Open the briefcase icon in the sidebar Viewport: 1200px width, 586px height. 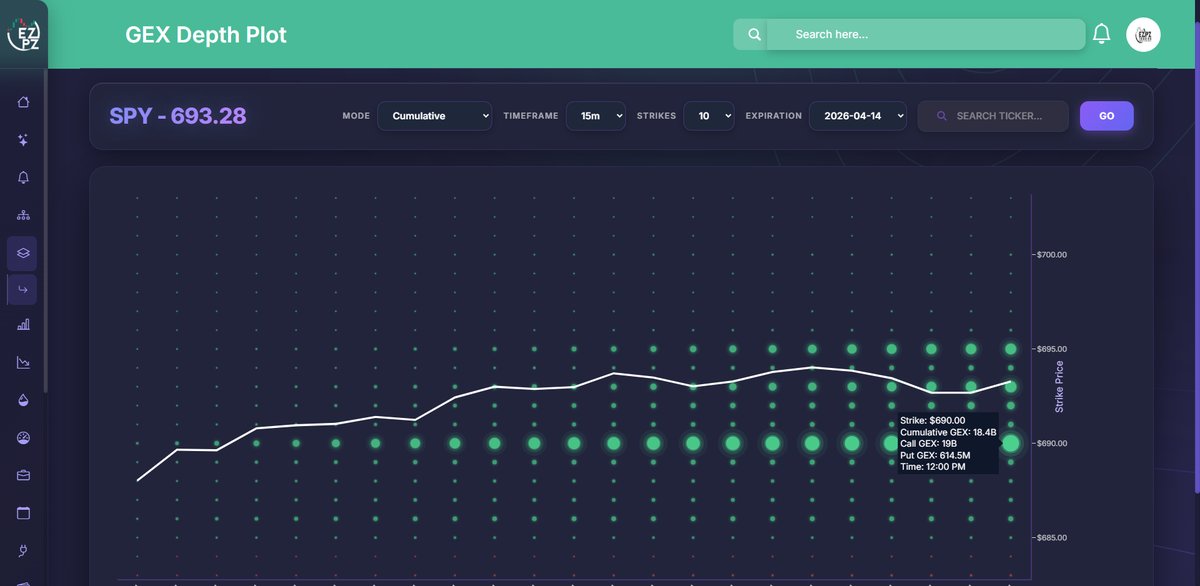pos(23,475)
